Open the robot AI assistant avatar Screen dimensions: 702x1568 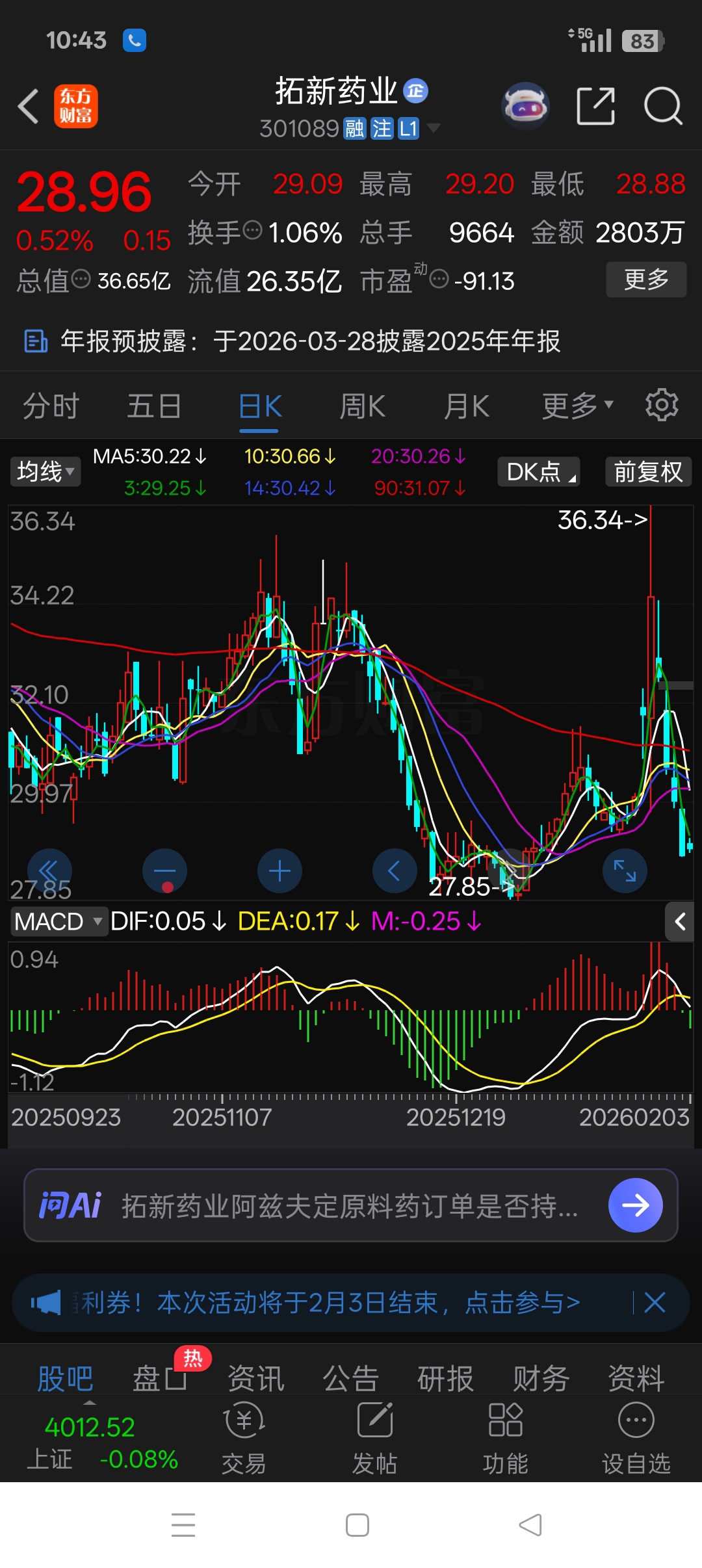point(525,106)
